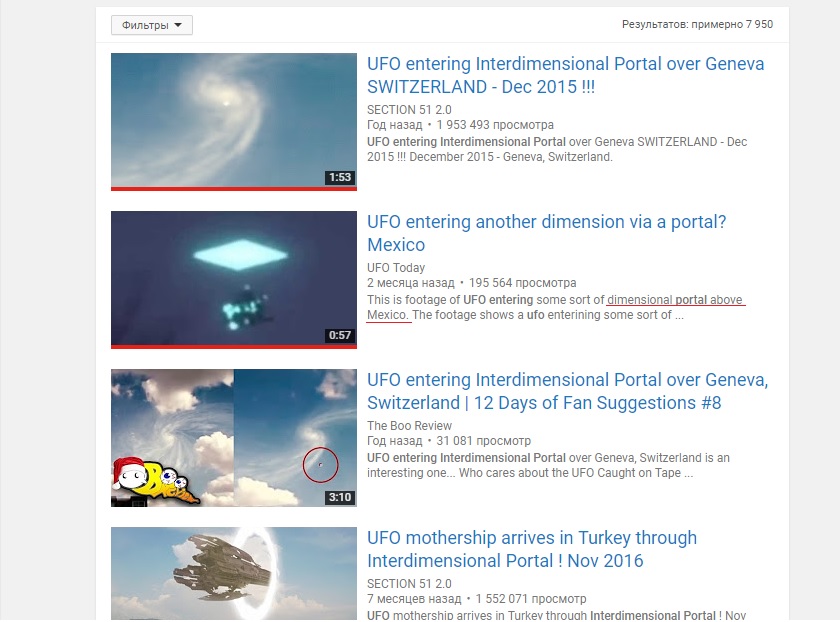This screenshot has height=622, width=840.
Task: Click '1 953 493 просмотра' view count
Action: 495,125
